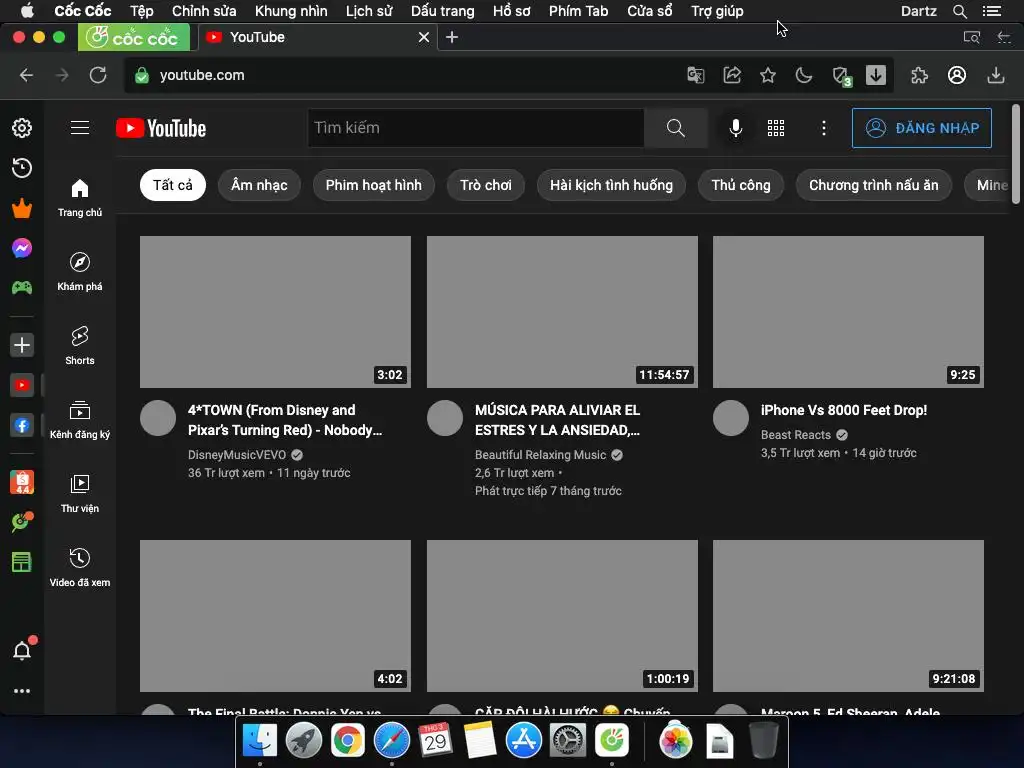Open Shorts in YouTube sidebar
This screenshot has height=768, width=1024.
pos(80,345)
